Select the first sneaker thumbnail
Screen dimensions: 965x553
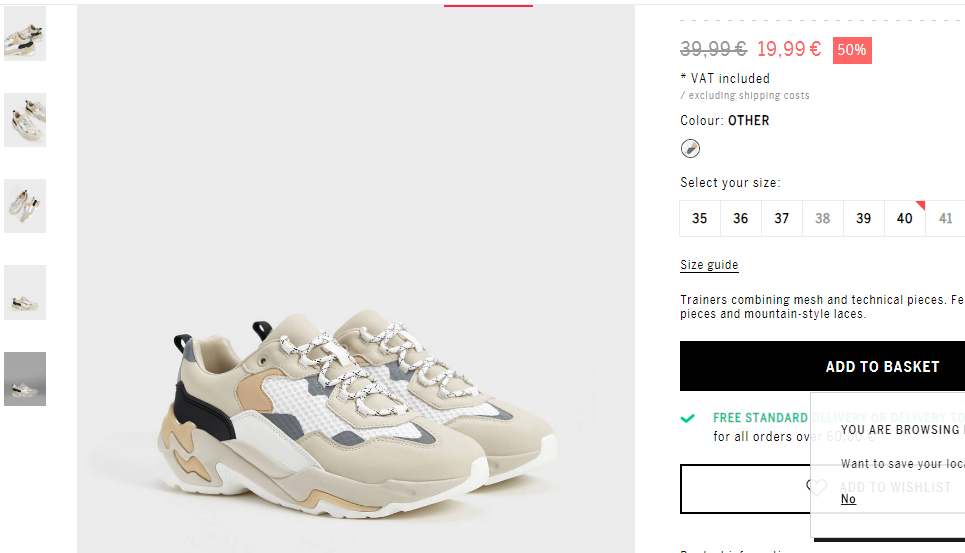click(25, 34)
